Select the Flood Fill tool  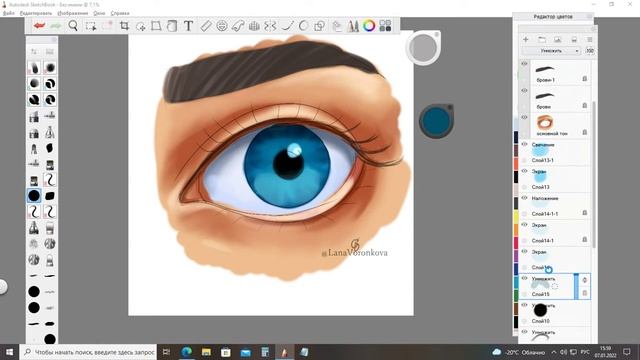(x=172, y=26)
